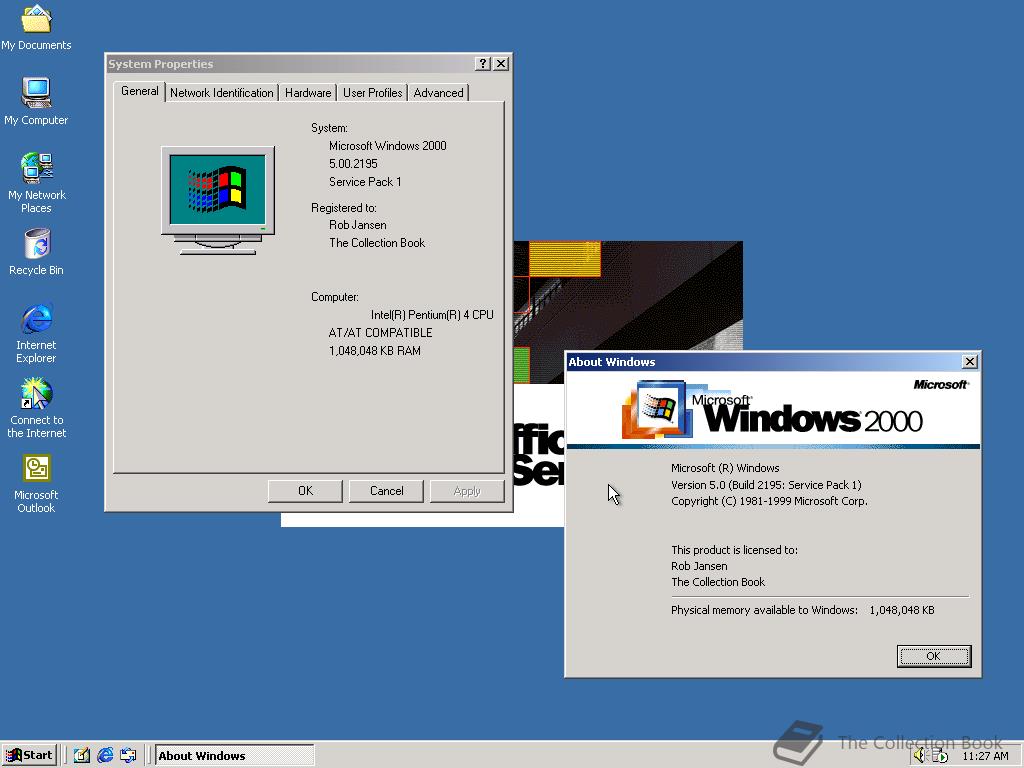
Task: Click the Windows monitor logo image
Action: (218, 200)
